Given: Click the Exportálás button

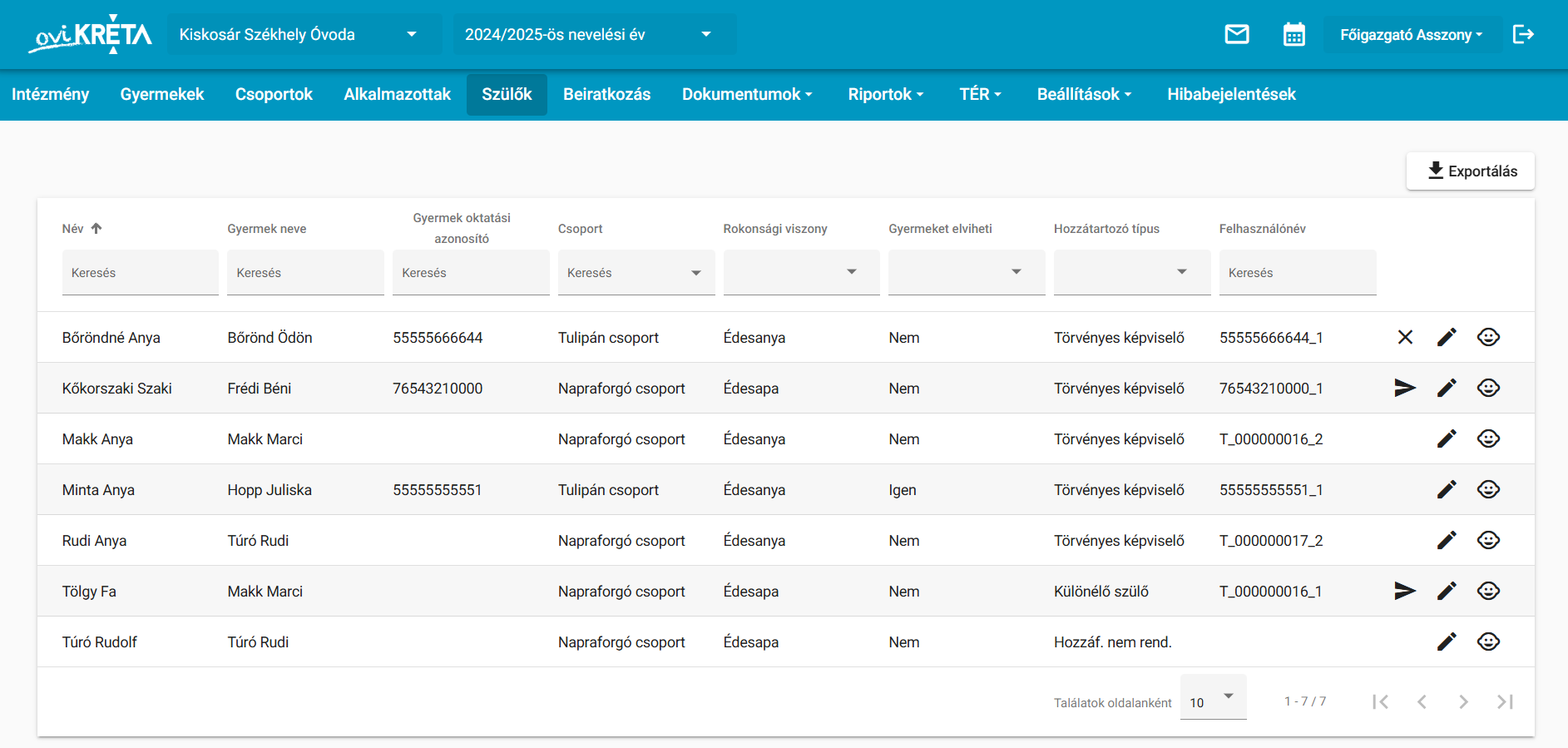Looking at the screenshot, I should point(1471,171).
